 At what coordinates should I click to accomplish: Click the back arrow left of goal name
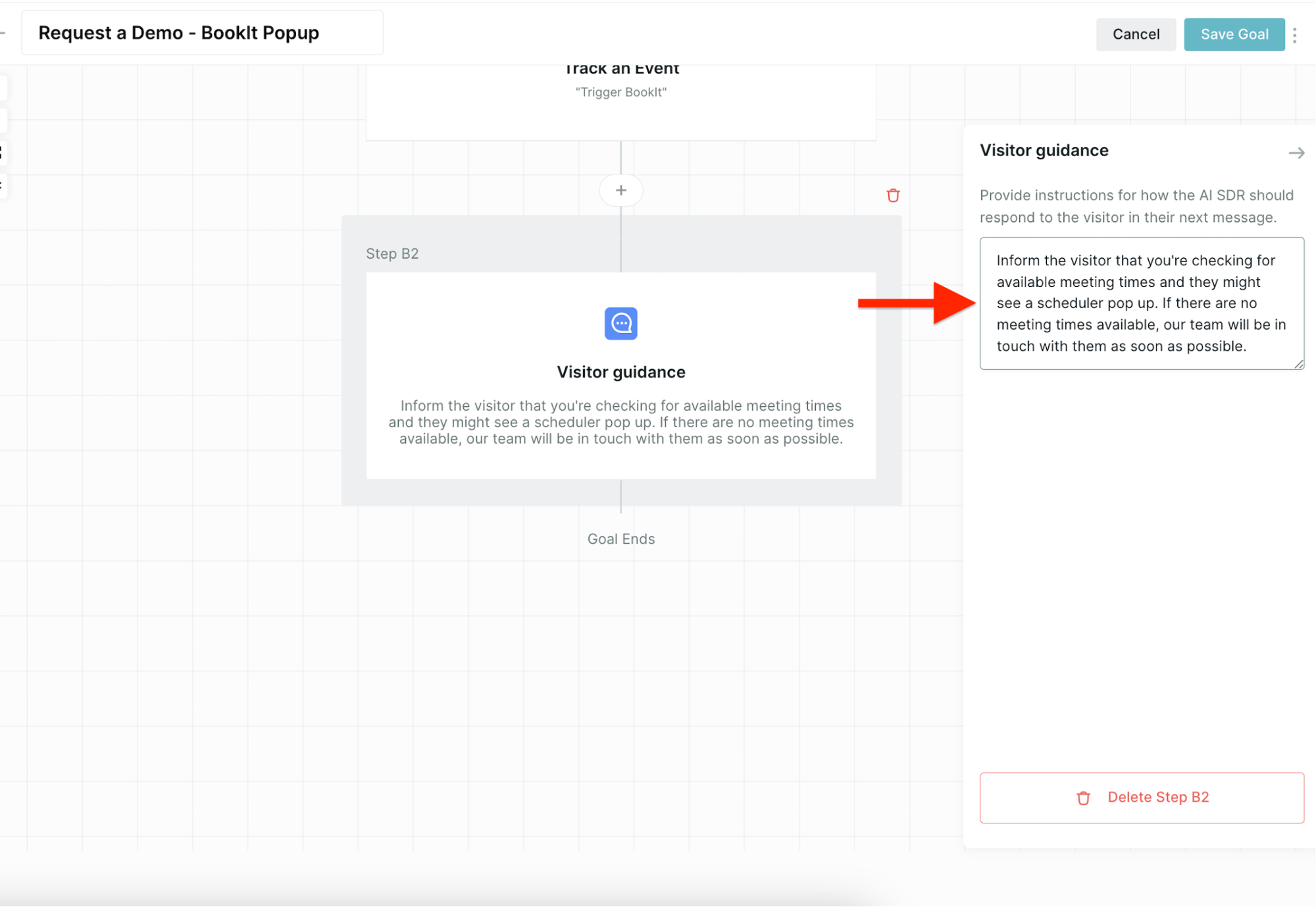(3, 33)
